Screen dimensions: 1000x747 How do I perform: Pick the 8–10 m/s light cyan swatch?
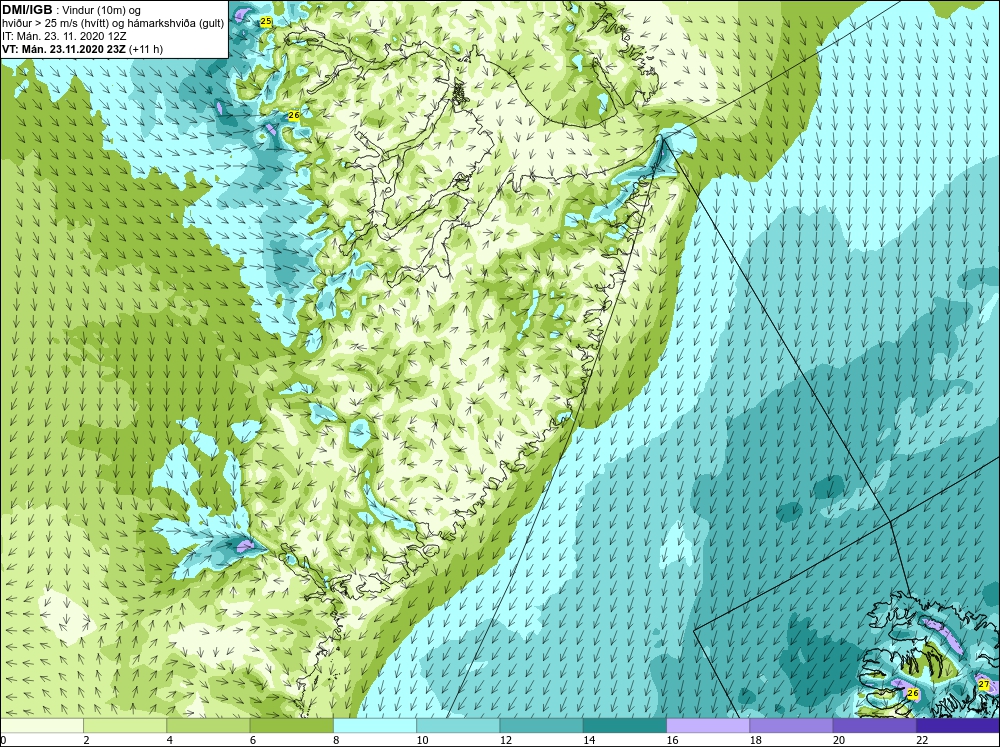click(x=375, y=726)
